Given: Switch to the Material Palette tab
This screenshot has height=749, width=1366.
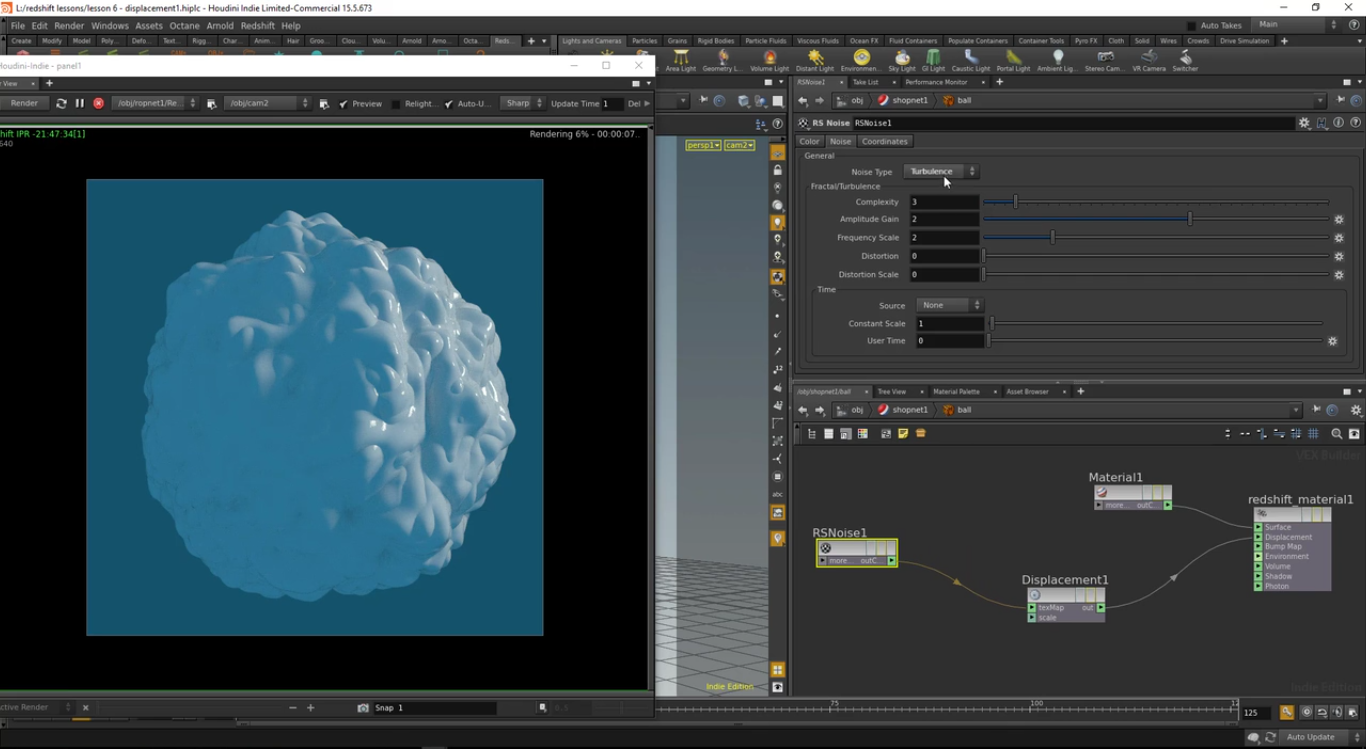Looking at the screenshot, I should pos(956,392).
